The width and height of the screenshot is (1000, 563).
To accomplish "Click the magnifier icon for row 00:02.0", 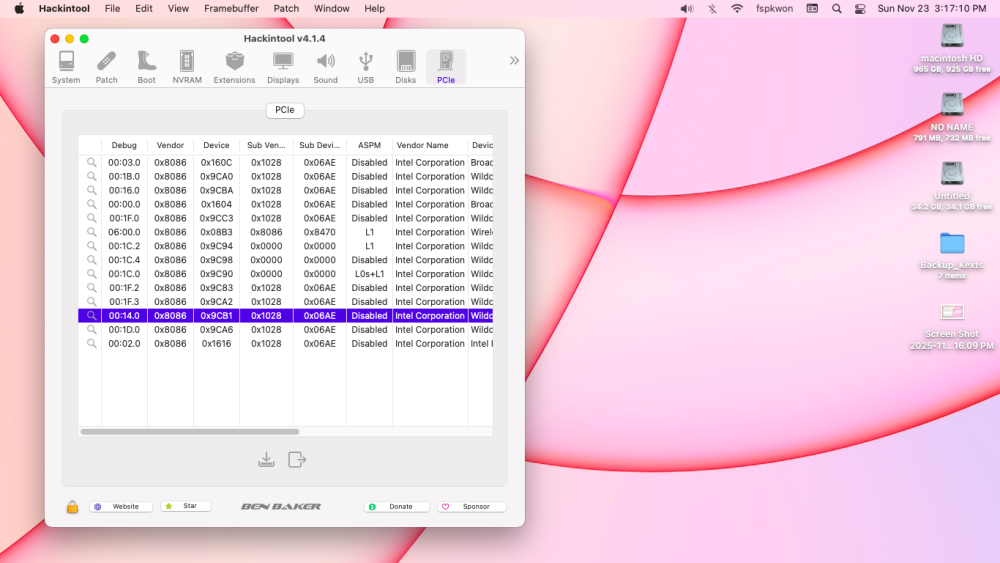I will [92, 344].
